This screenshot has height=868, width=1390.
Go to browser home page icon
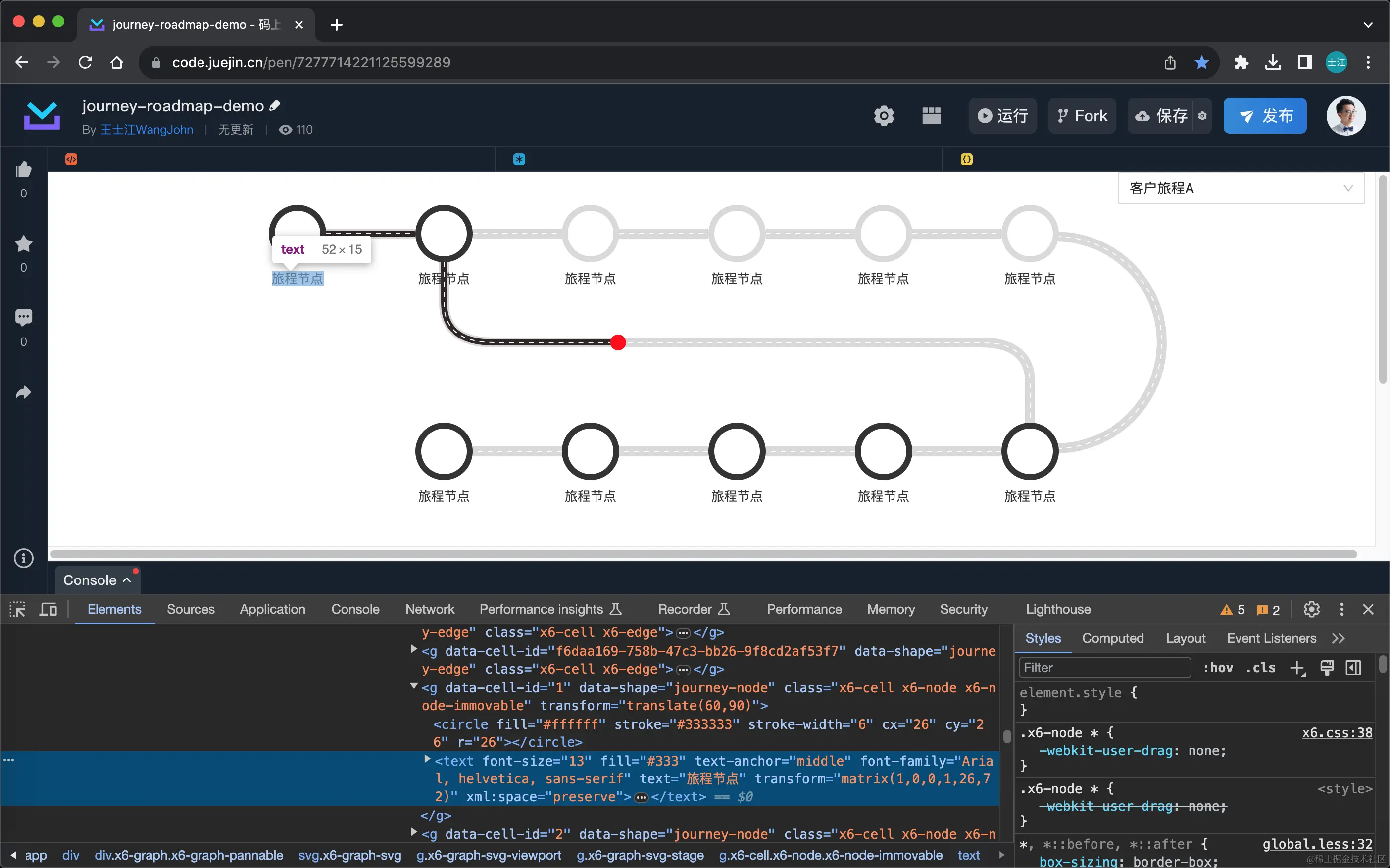(116, 62)
